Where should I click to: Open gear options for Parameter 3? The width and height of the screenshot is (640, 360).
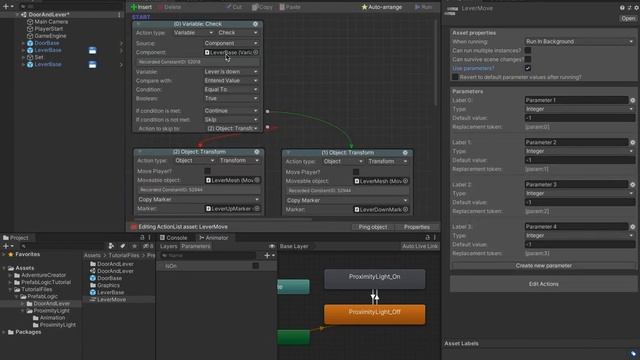coord(633,184)
